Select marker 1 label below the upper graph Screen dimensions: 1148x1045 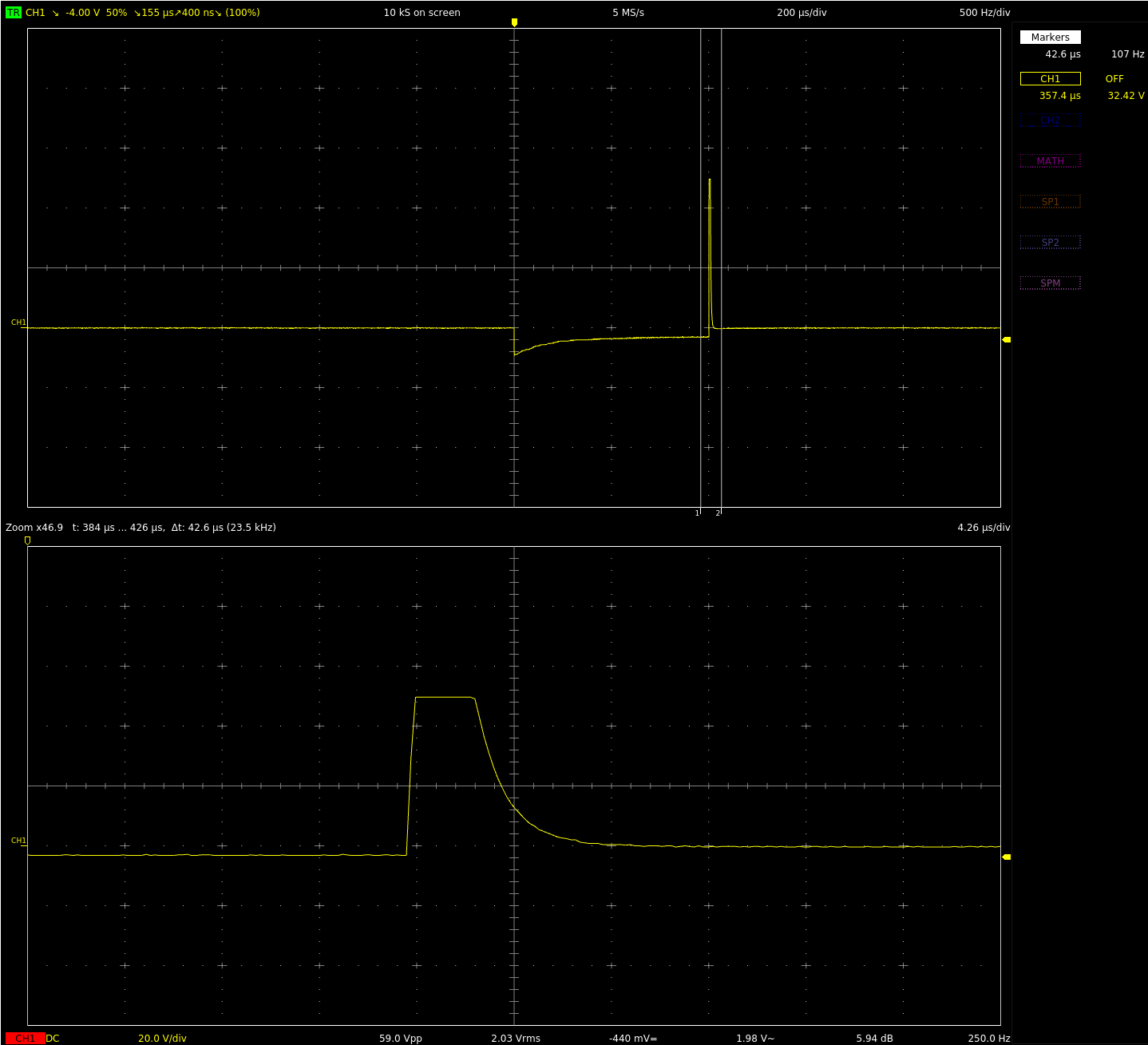point(697,513)
